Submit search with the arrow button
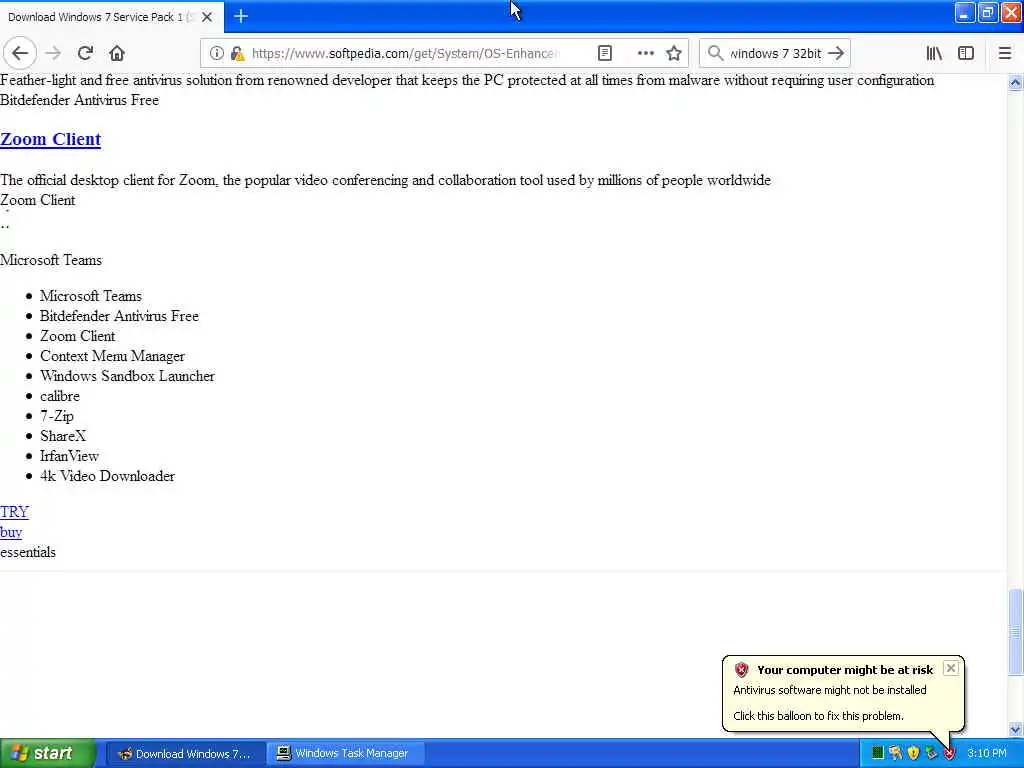The width and height of the screenshot is (1024, 768). (x=836, y=53)
